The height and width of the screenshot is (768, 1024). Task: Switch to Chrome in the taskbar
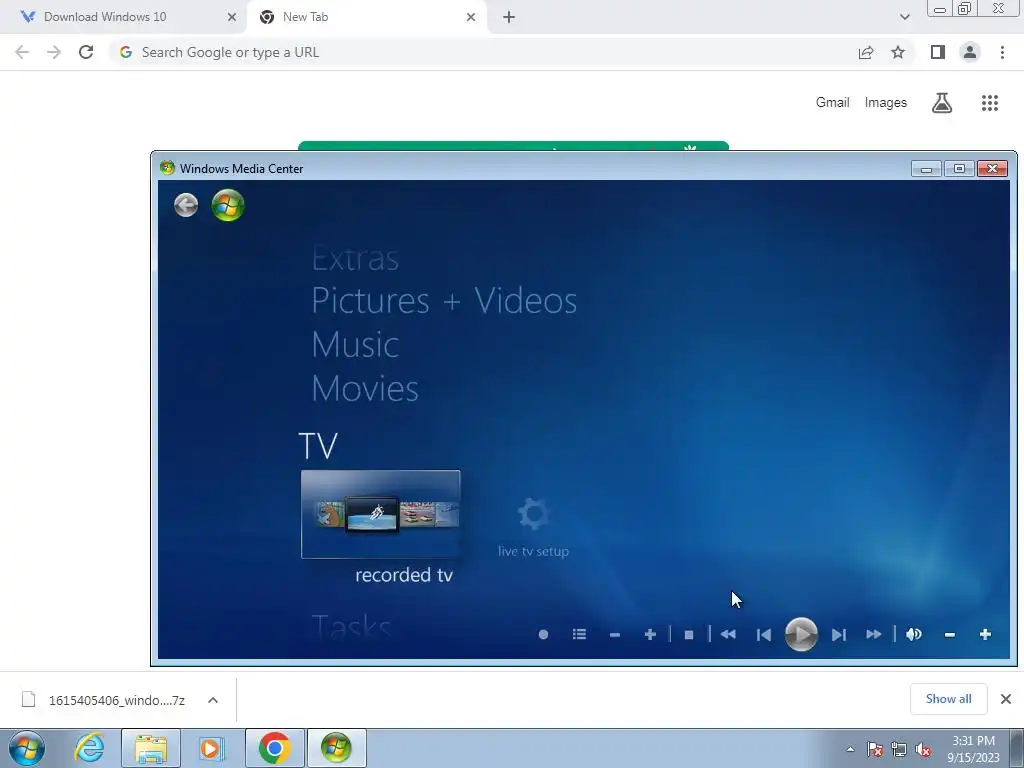[x=275, y=748]
